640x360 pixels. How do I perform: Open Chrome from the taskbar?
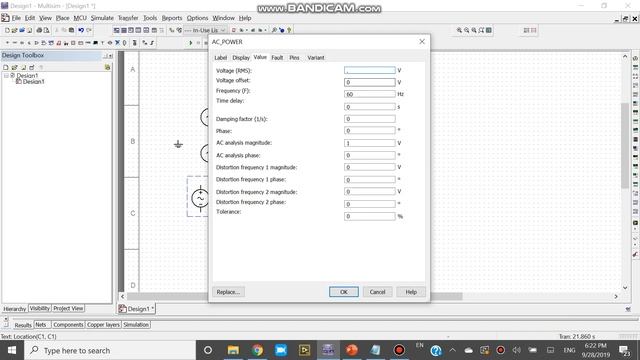(257, 350)
